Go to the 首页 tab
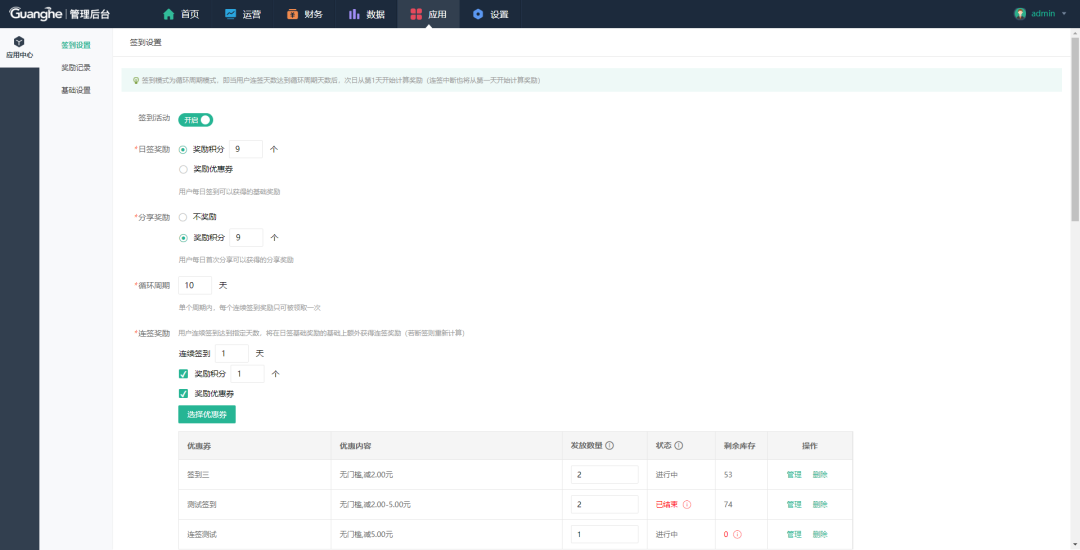This screenshot has height=550, width=1080. click(181, 14)
